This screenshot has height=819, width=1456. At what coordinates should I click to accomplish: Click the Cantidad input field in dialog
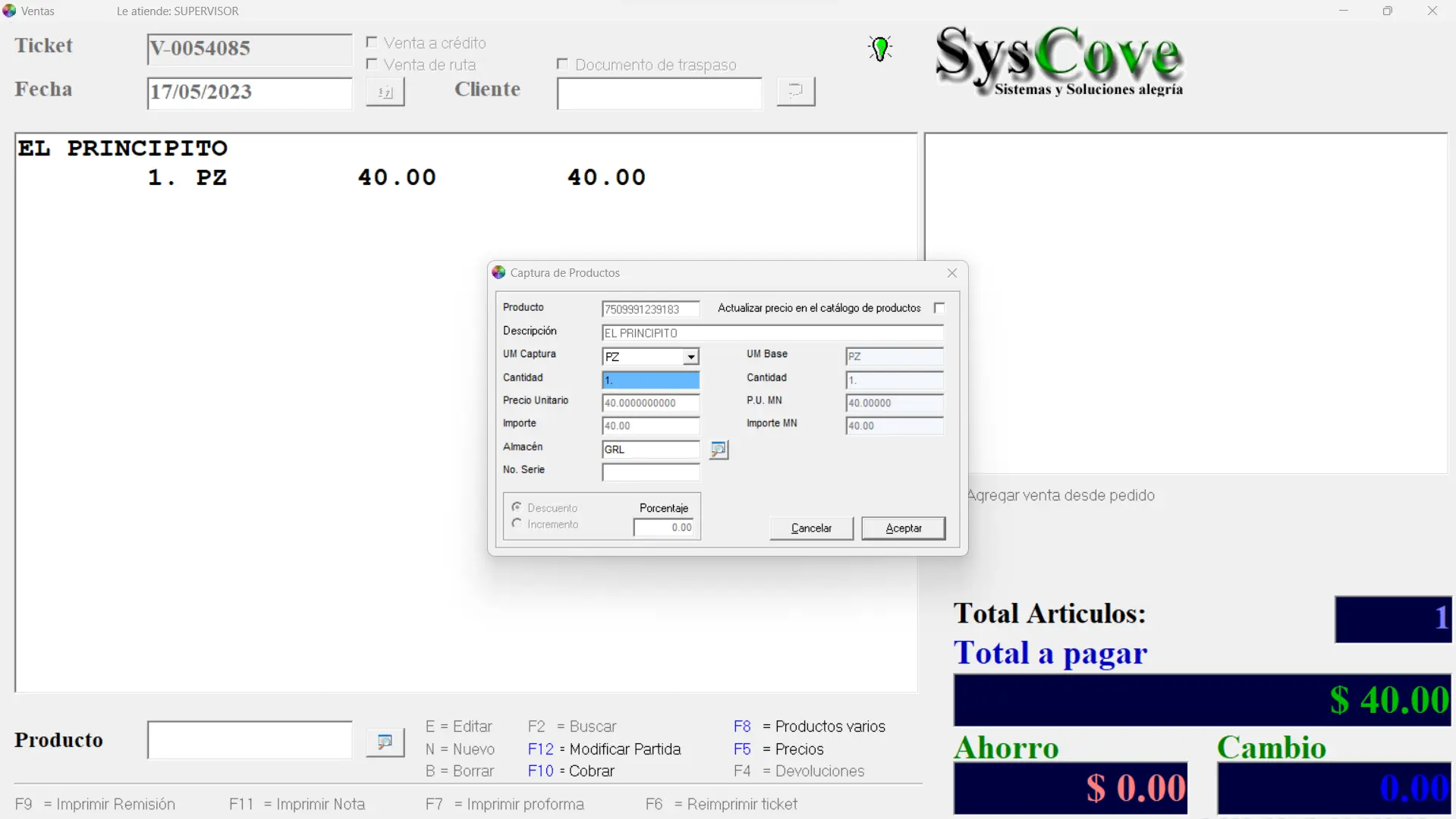[650, 380]
